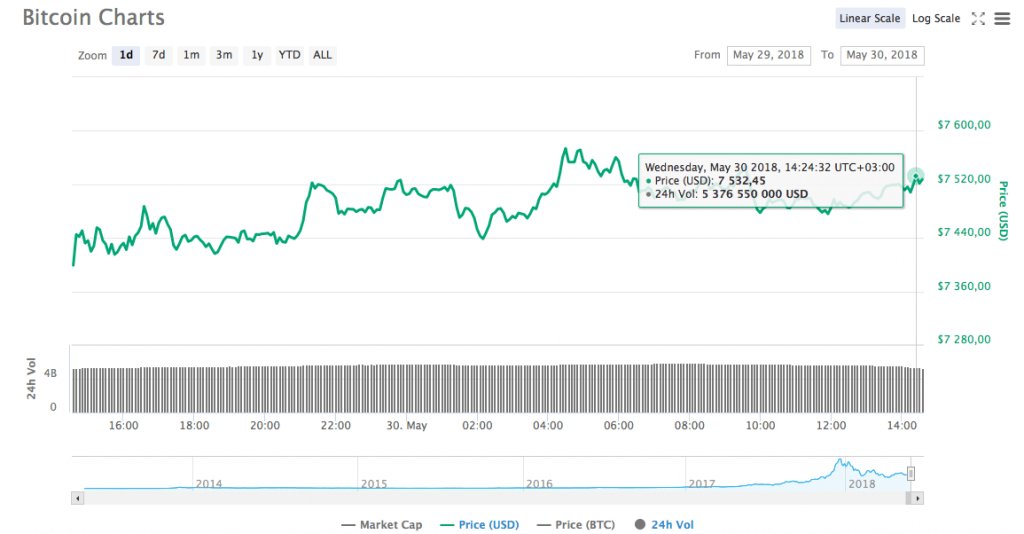This screenshot has height=534, width=1024.
Task: Edit the To date field May 30, 2018
Action: 882,55
